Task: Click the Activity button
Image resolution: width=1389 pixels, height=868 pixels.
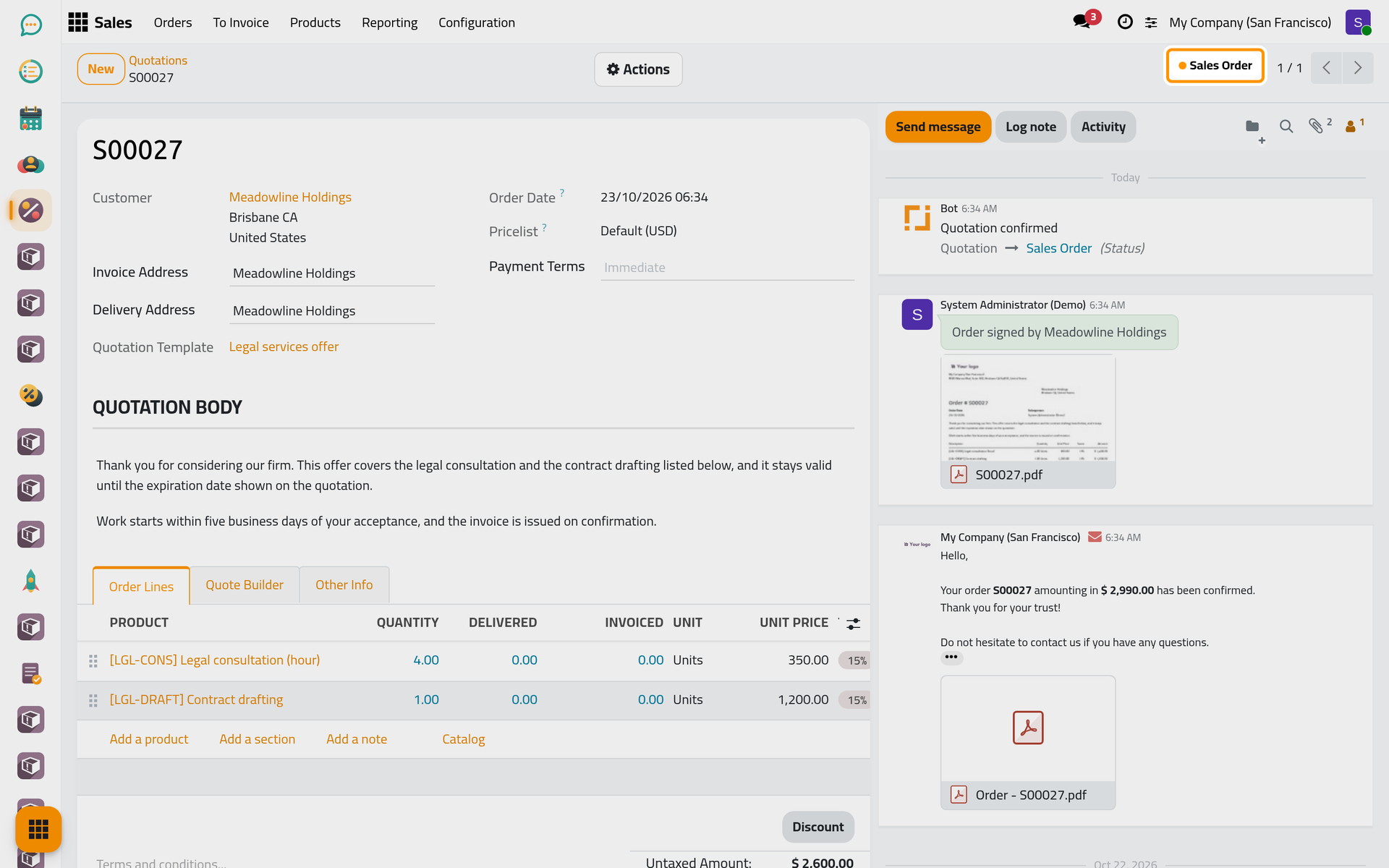Action: (x=1103, y=127)
